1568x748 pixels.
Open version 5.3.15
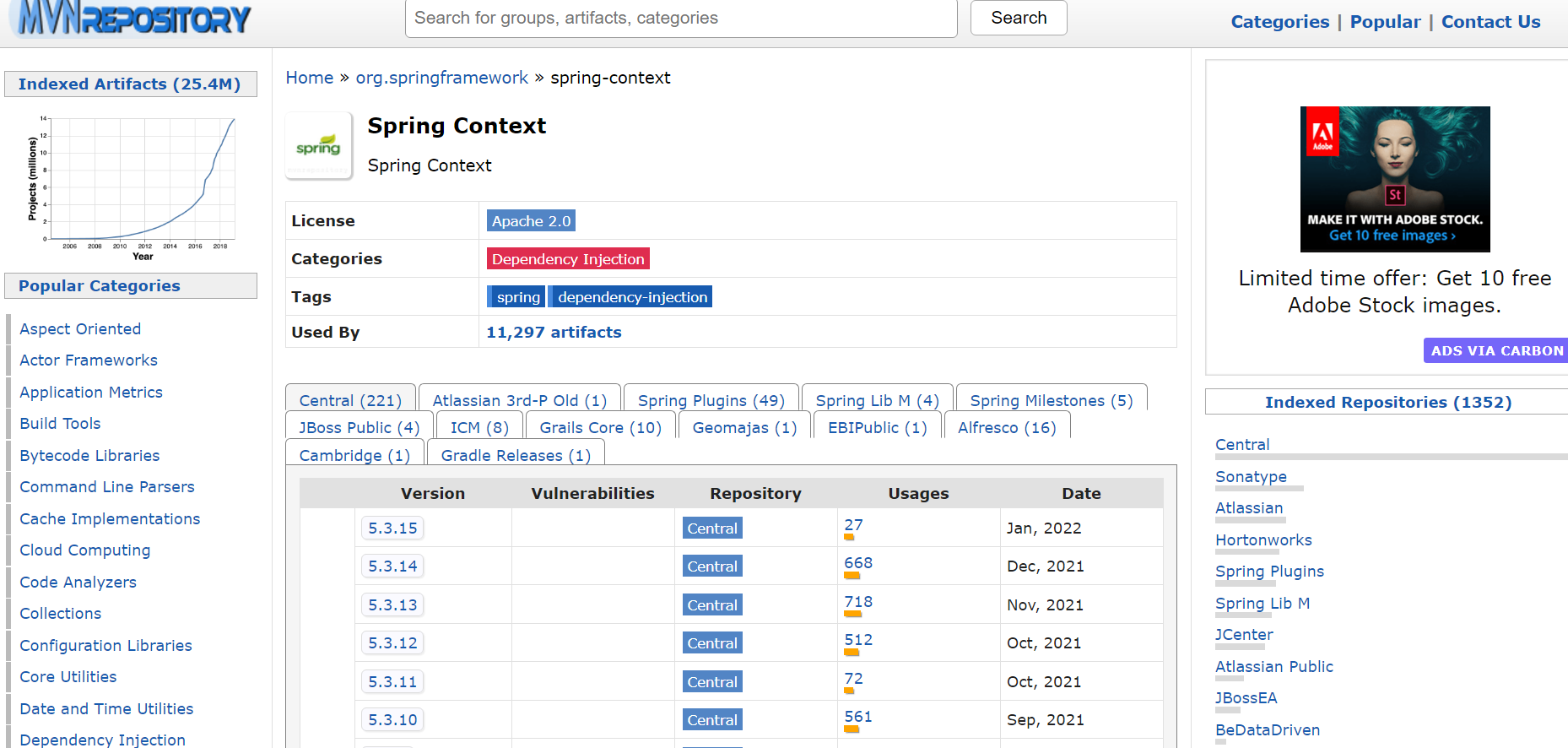392,528
